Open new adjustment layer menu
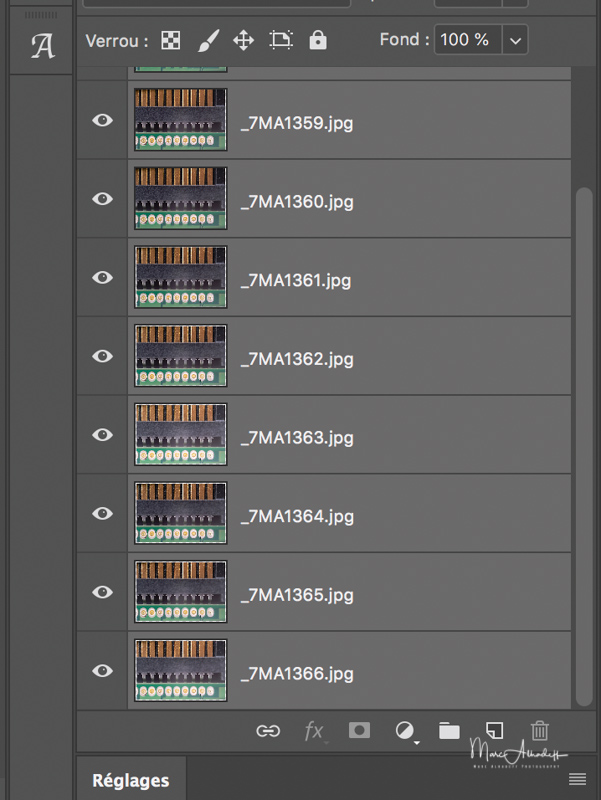601x800 pixels. (x=405, y=731)
